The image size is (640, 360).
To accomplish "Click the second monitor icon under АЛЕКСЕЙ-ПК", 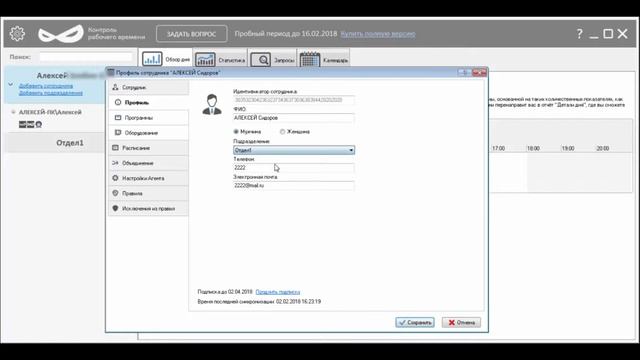I will click(x=30, y=124).
